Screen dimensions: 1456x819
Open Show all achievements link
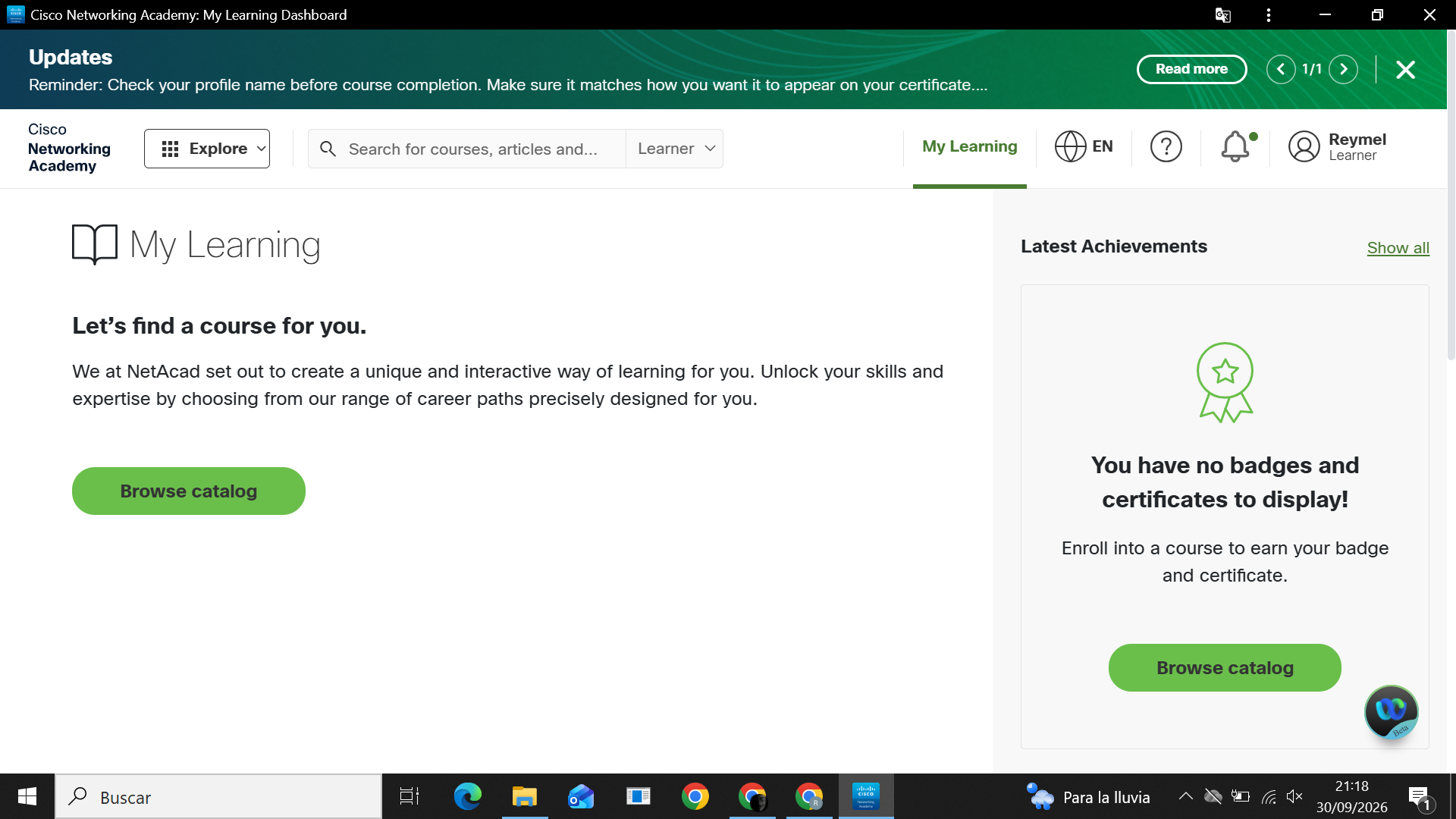coord(1398,248)
